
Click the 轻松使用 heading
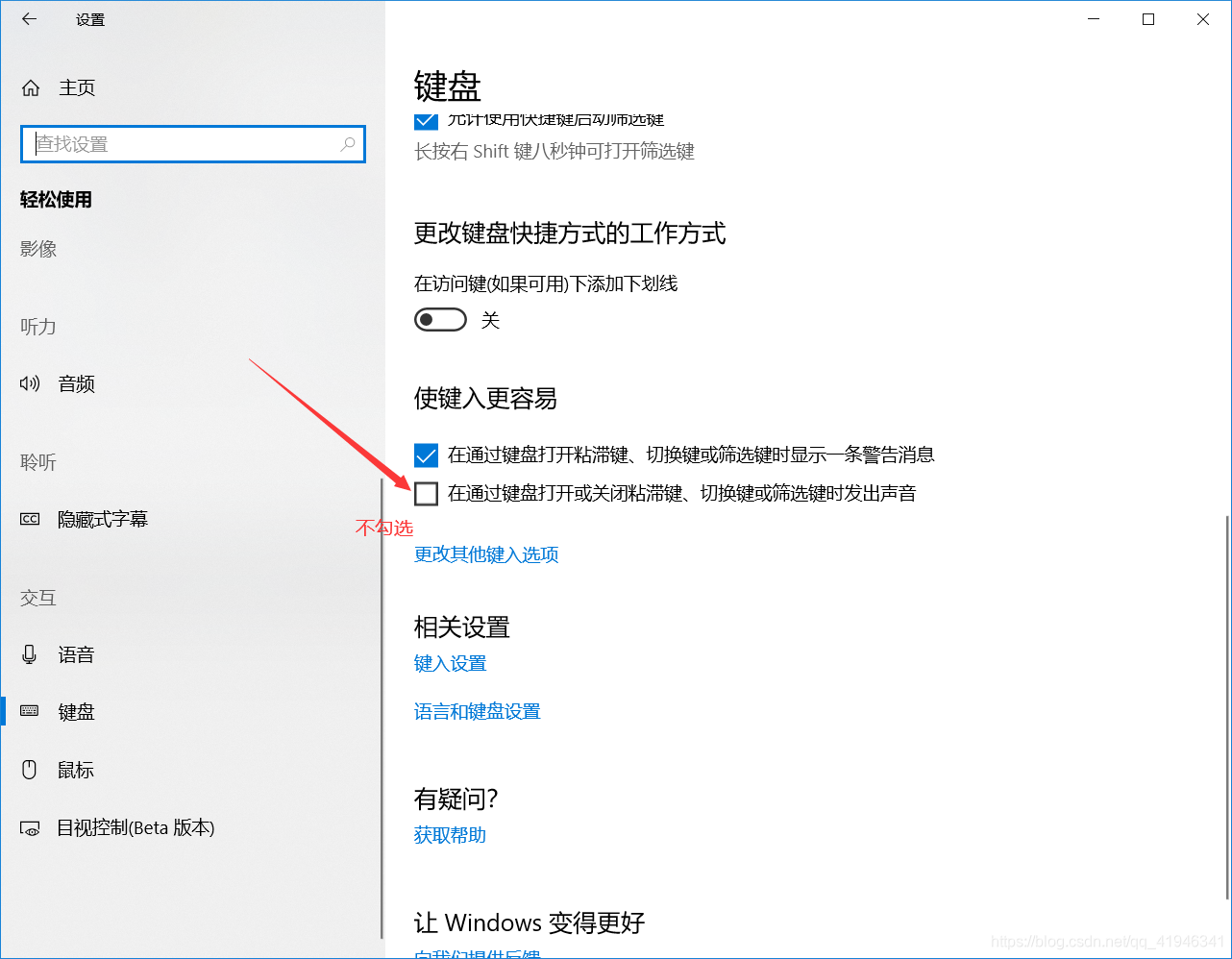[x=57, y=200]
